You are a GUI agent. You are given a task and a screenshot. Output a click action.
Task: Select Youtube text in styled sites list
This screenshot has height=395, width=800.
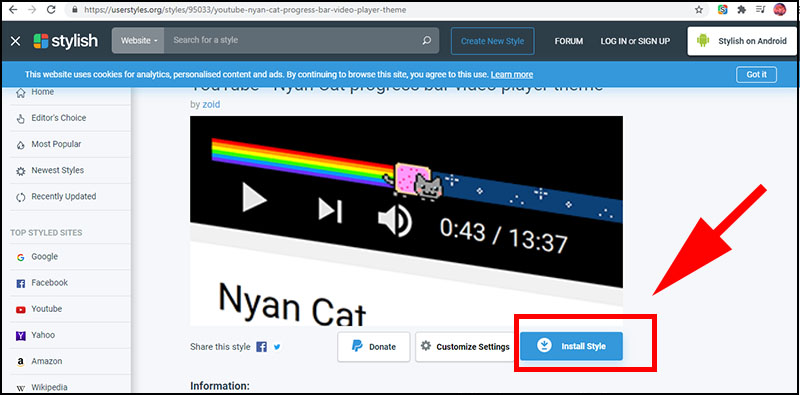(46, 309)
